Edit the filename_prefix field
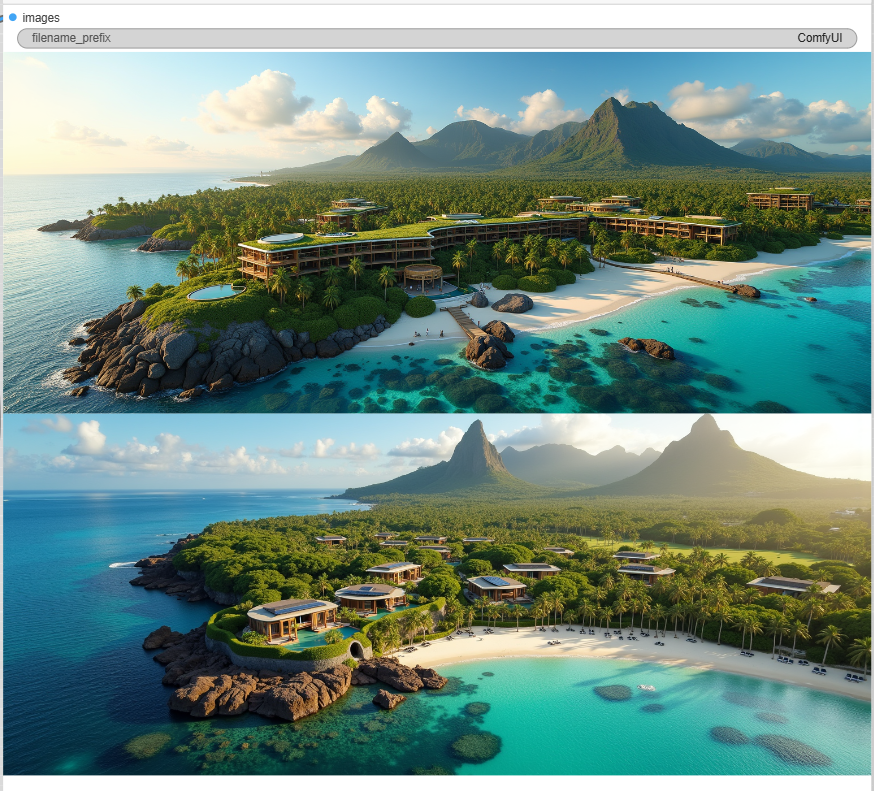874x791 pixels. [x=437, y=38]
